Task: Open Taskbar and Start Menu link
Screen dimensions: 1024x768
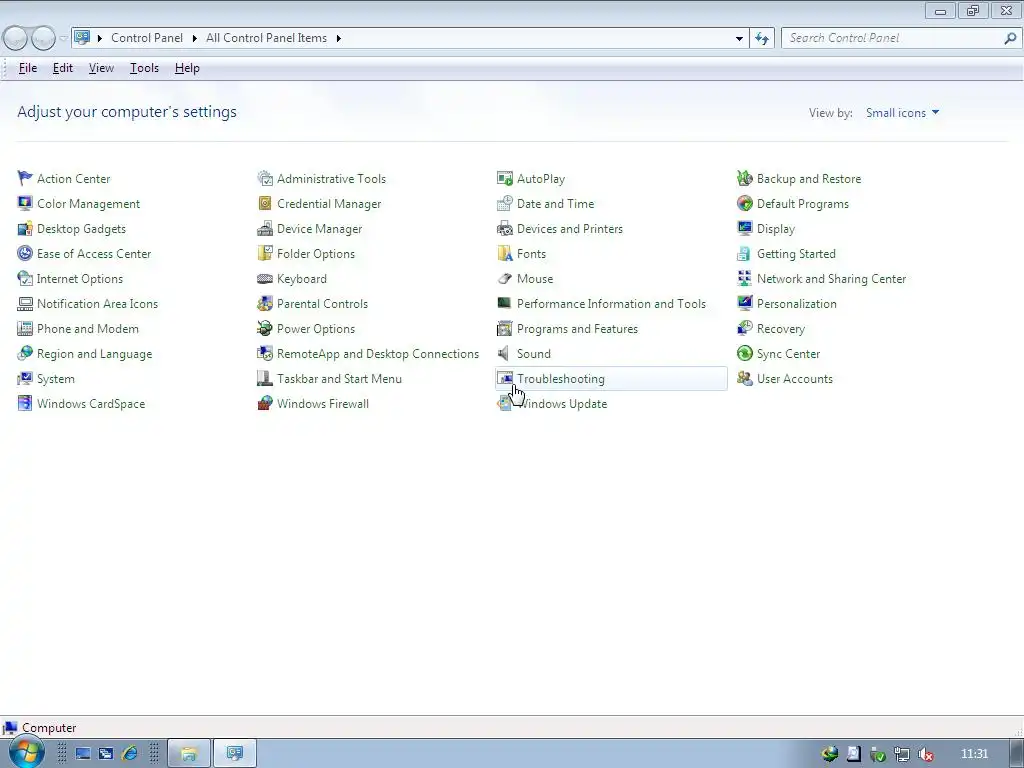Action: 339,379
